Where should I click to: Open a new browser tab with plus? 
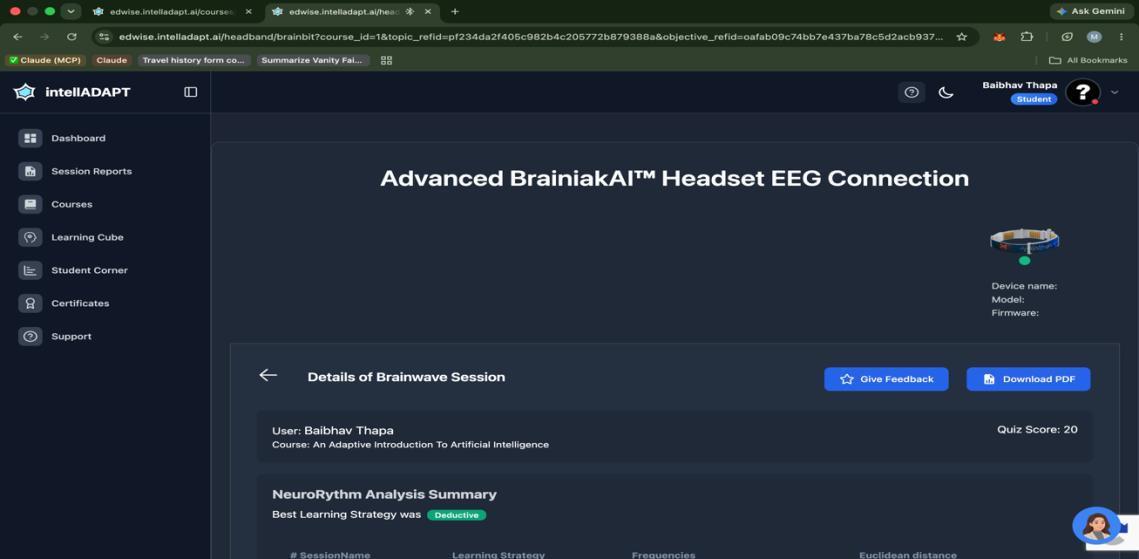pos(455,12)
